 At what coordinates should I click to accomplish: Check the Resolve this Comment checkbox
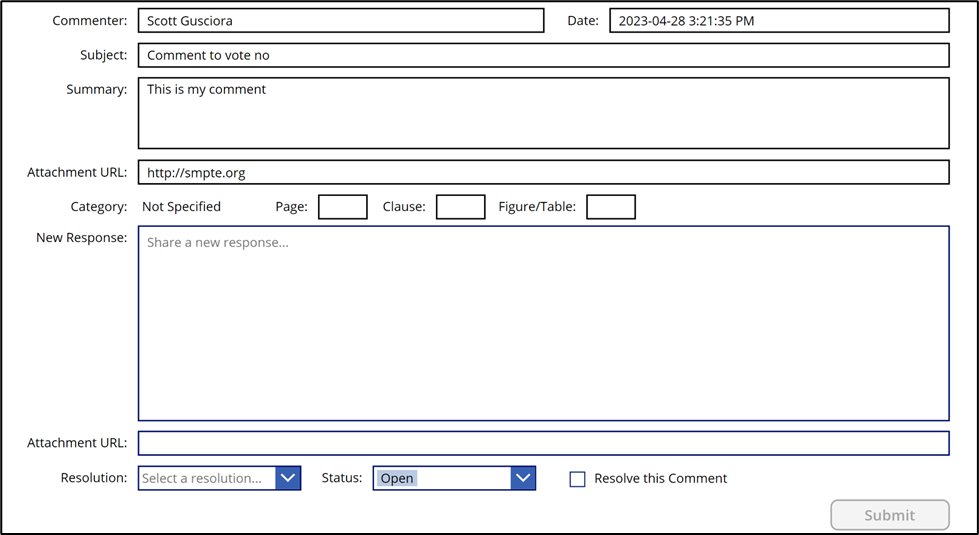tap(577, 479)
